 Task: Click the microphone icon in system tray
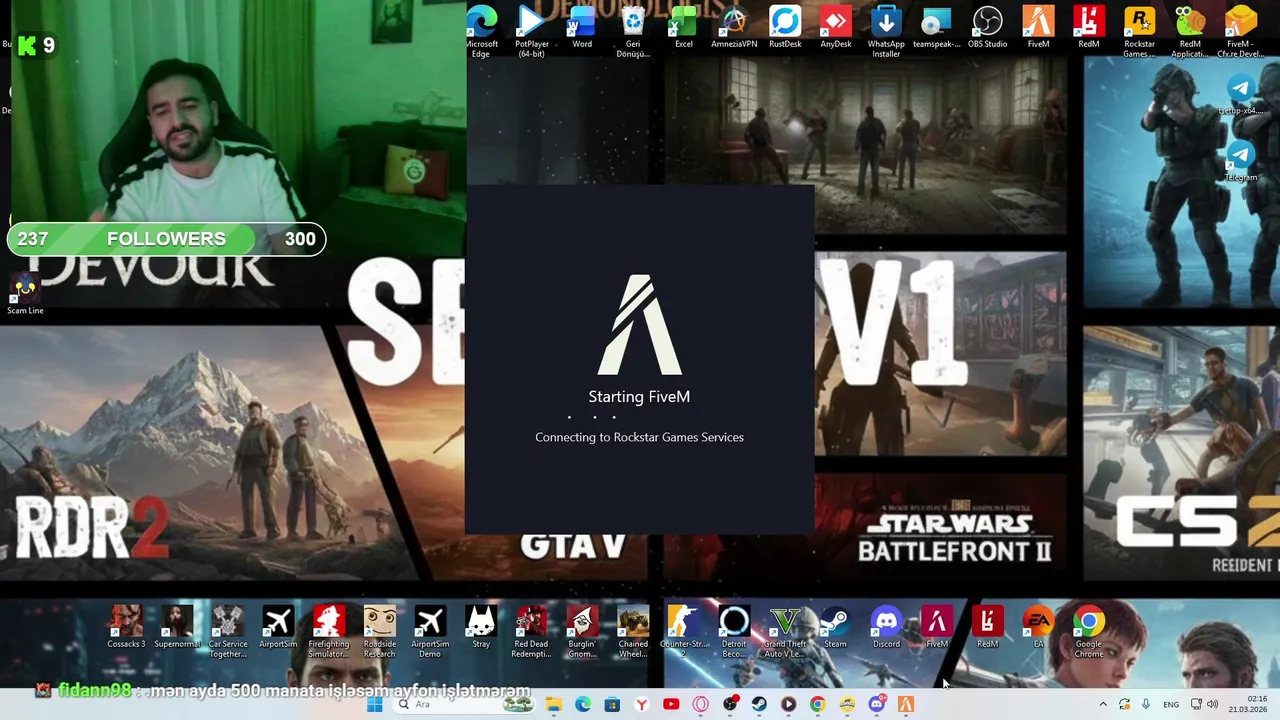tap(1146, 704)
